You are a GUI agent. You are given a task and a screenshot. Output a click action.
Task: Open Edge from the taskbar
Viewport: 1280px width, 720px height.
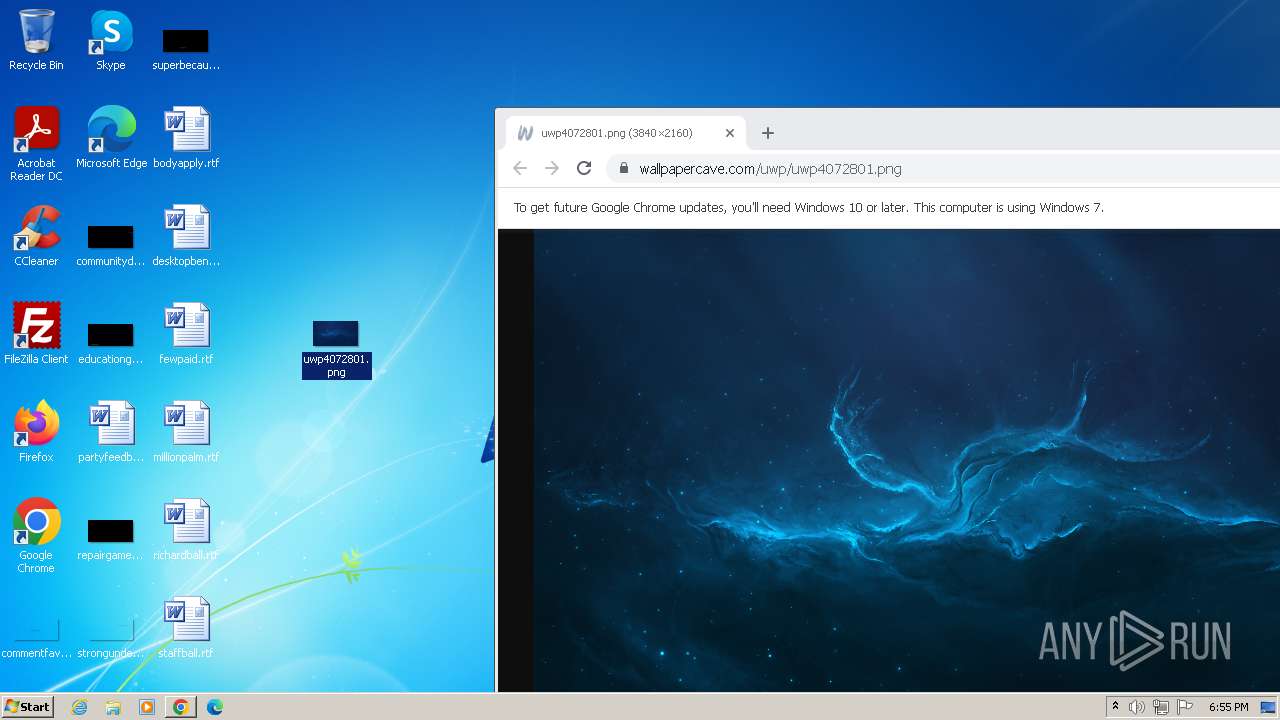coord(215,707)
